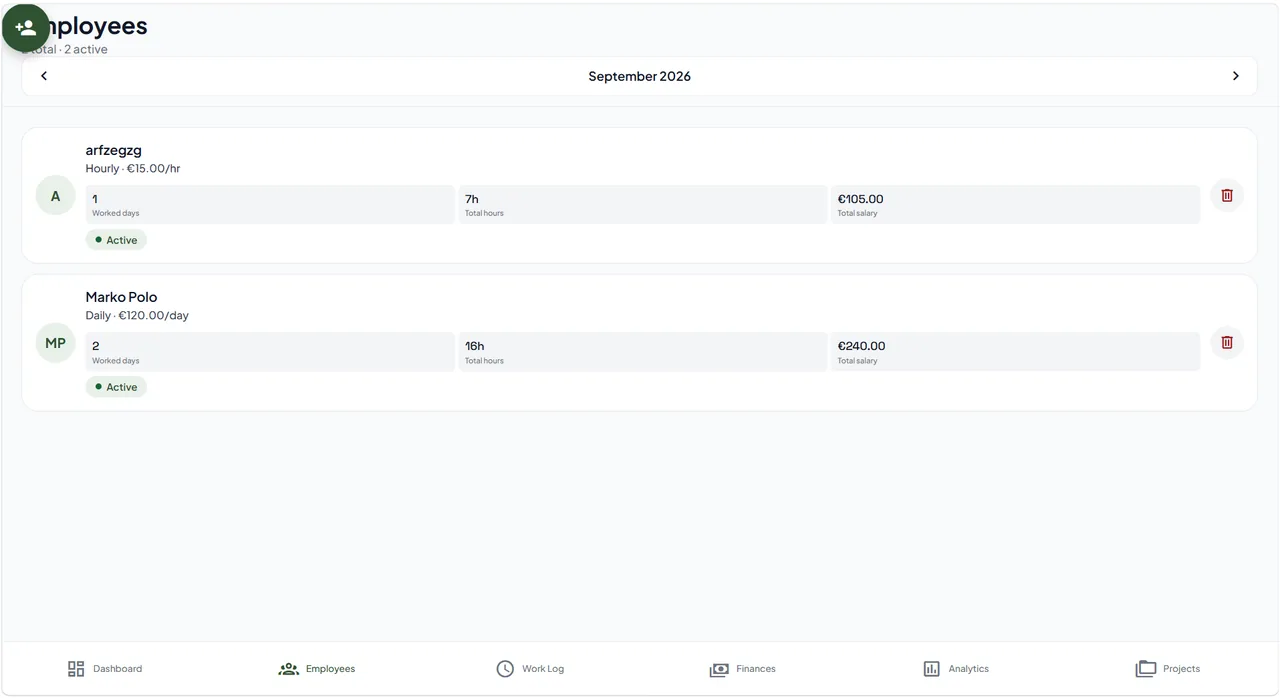The height and width of the screenshot is (698, 1280).
Task: Click Marko Polo's worked days box showing 2
Action: [x=270, y=352]
